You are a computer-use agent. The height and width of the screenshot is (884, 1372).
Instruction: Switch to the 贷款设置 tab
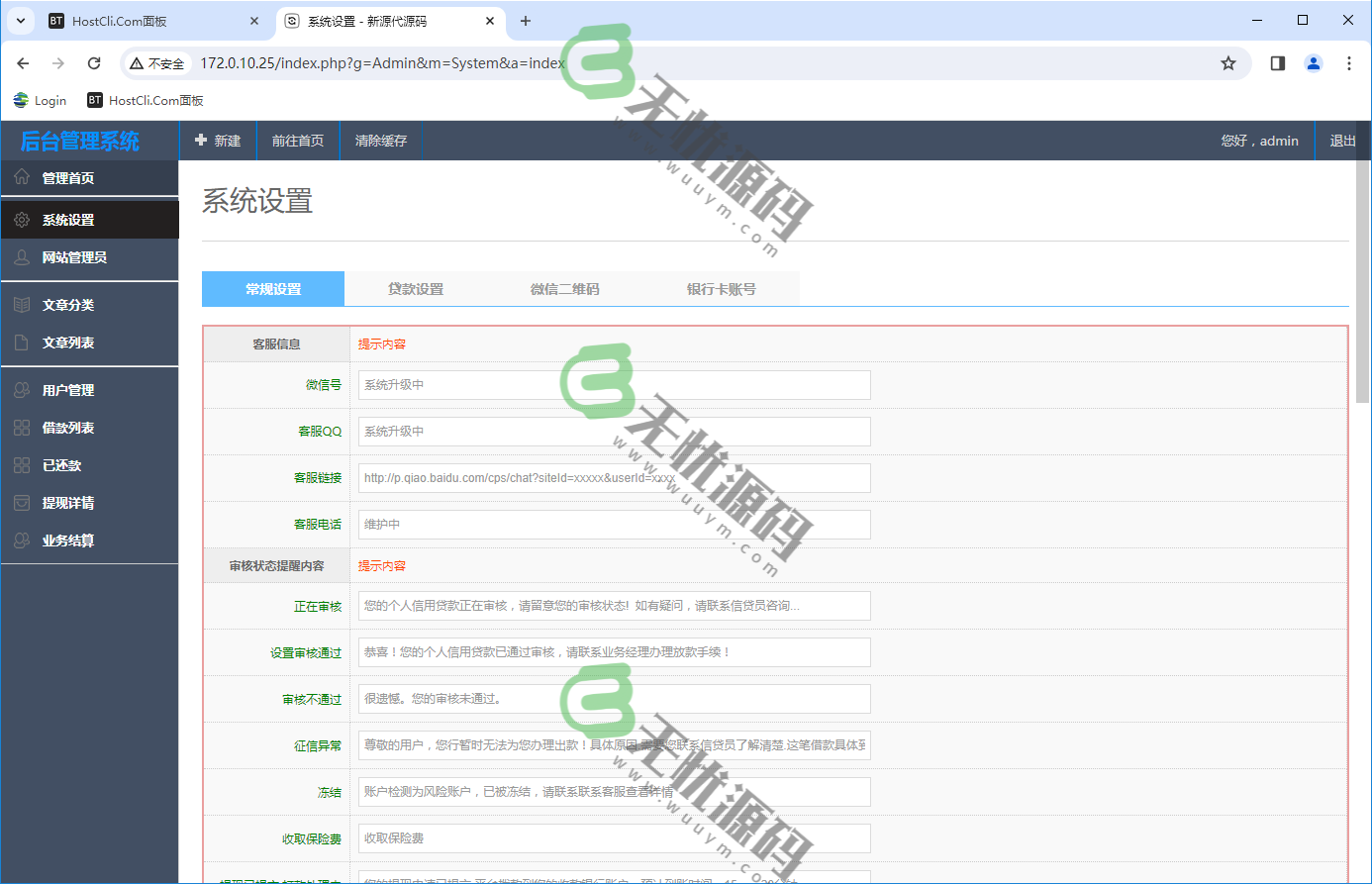pos(417,288)
